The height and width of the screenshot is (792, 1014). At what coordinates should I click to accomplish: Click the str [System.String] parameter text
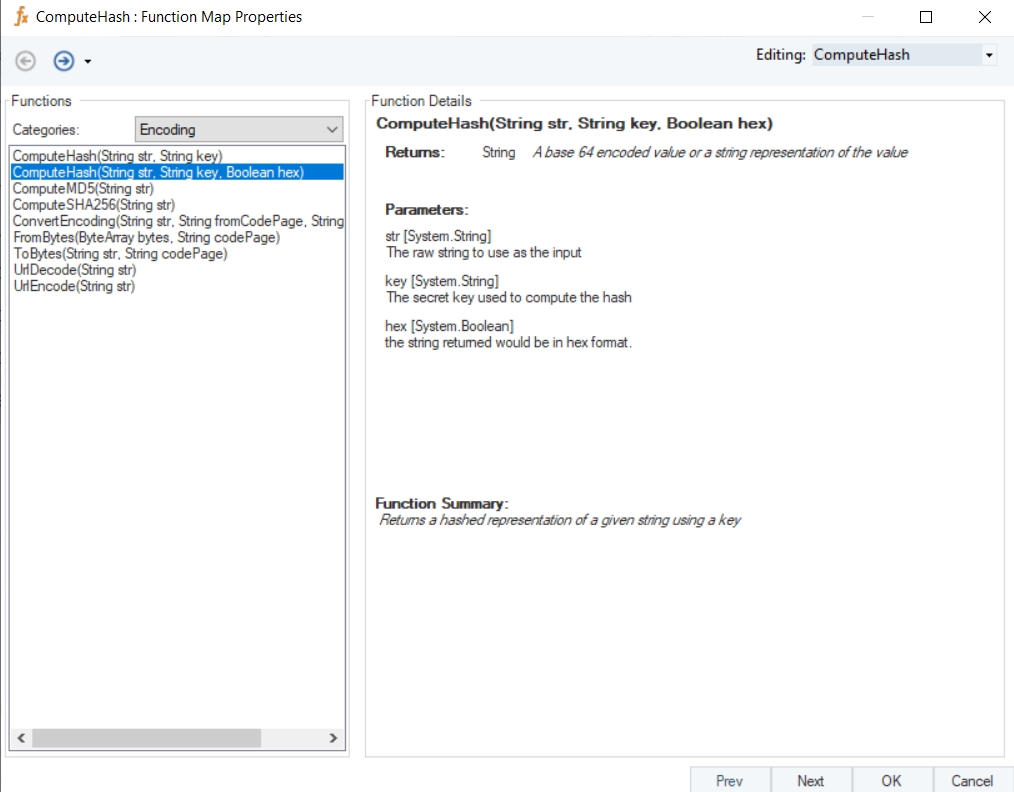(438, 236)
